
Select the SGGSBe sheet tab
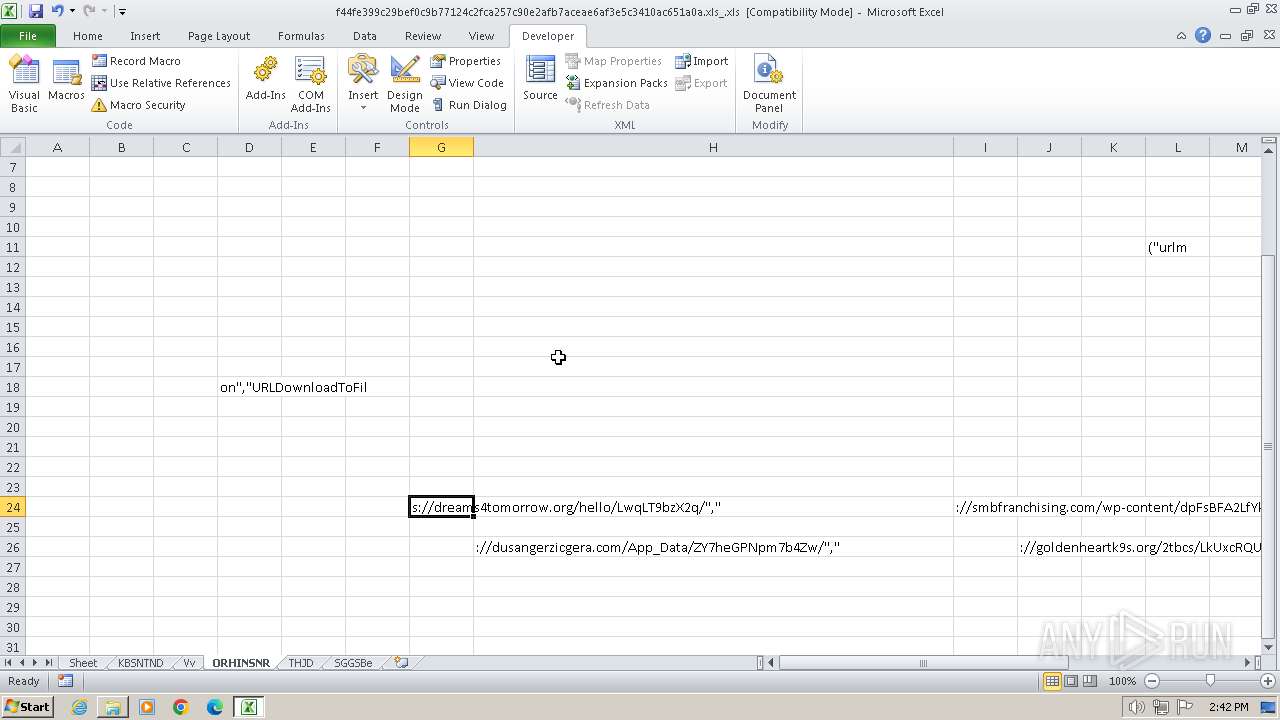[x=353, y=663]
